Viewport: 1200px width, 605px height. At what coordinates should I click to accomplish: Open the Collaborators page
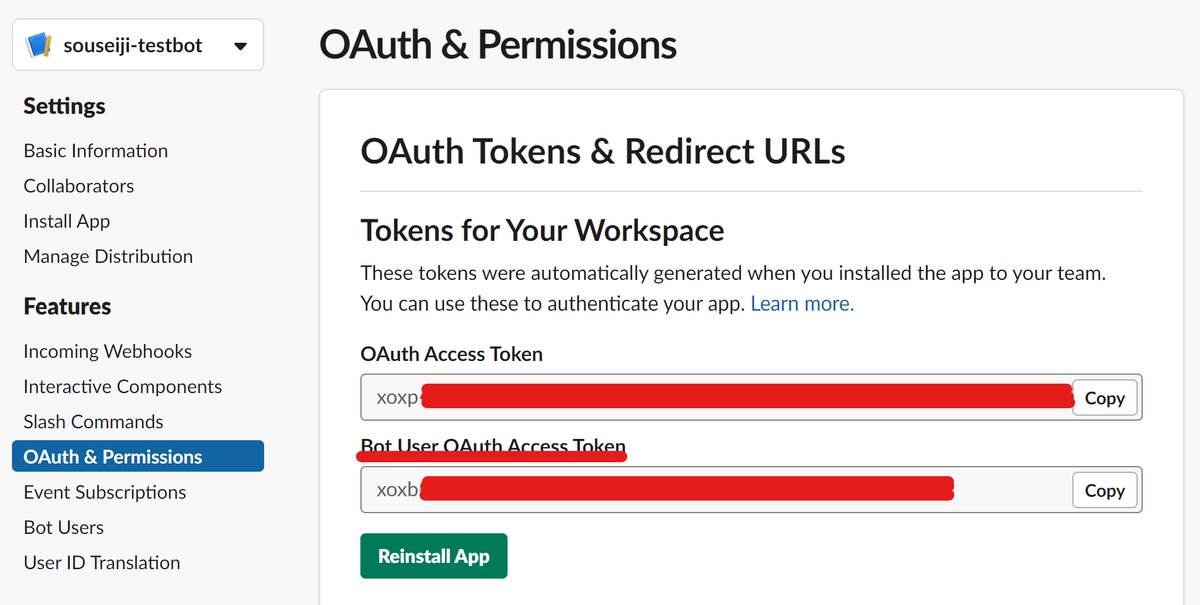point(79,186)
